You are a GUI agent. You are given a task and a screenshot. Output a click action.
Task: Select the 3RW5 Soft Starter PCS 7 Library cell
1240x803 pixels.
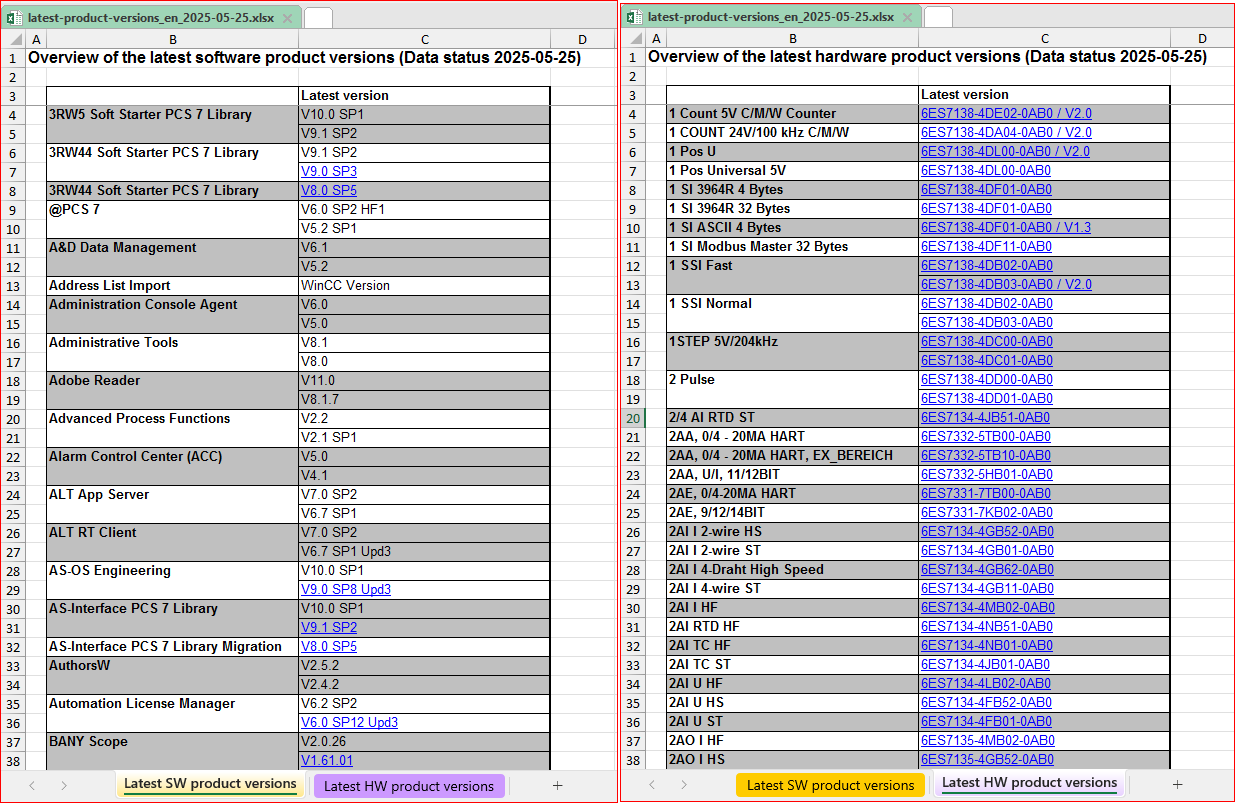(172, 123)
